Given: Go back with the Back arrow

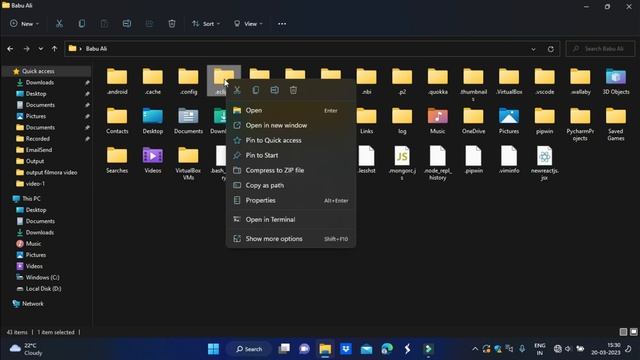Looking at the screenshot, I should point(10,49).
